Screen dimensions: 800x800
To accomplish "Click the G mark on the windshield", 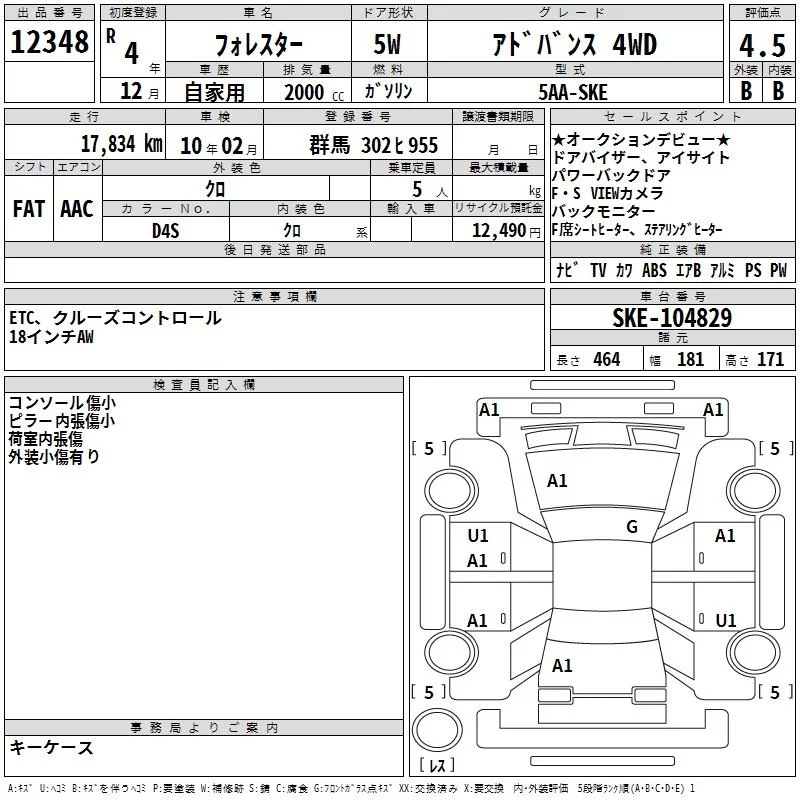I will pos(632,527).
